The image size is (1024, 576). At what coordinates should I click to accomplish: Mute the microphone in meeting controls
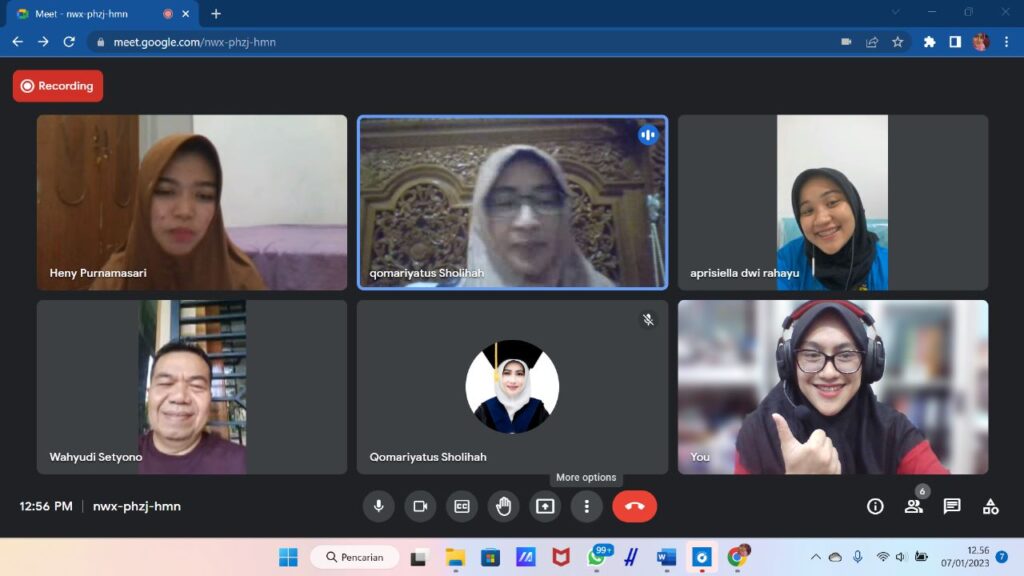(x=378, y=506)
